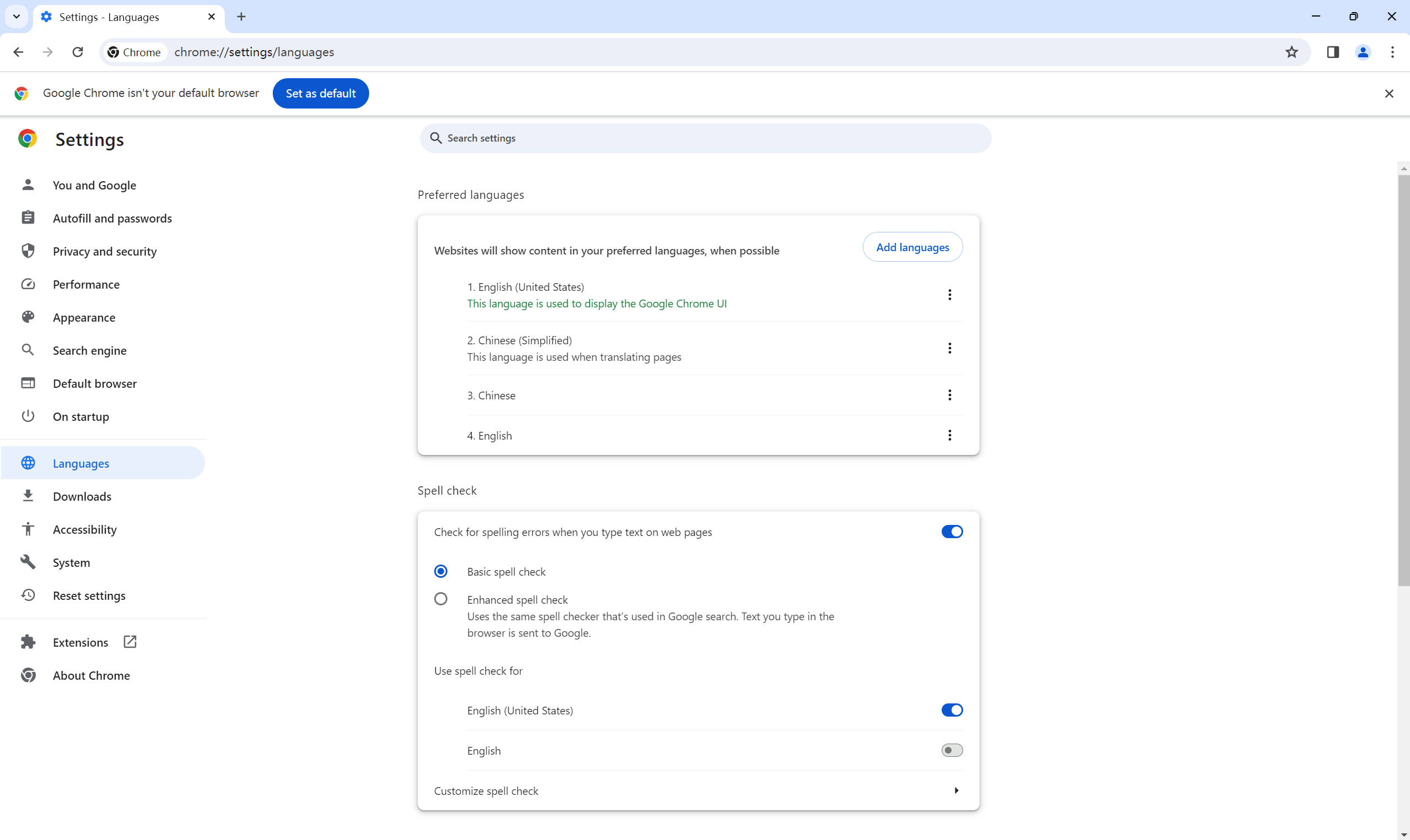1410x840 pixels.
Task: Enable spell check for English
Action: point(952,751)
